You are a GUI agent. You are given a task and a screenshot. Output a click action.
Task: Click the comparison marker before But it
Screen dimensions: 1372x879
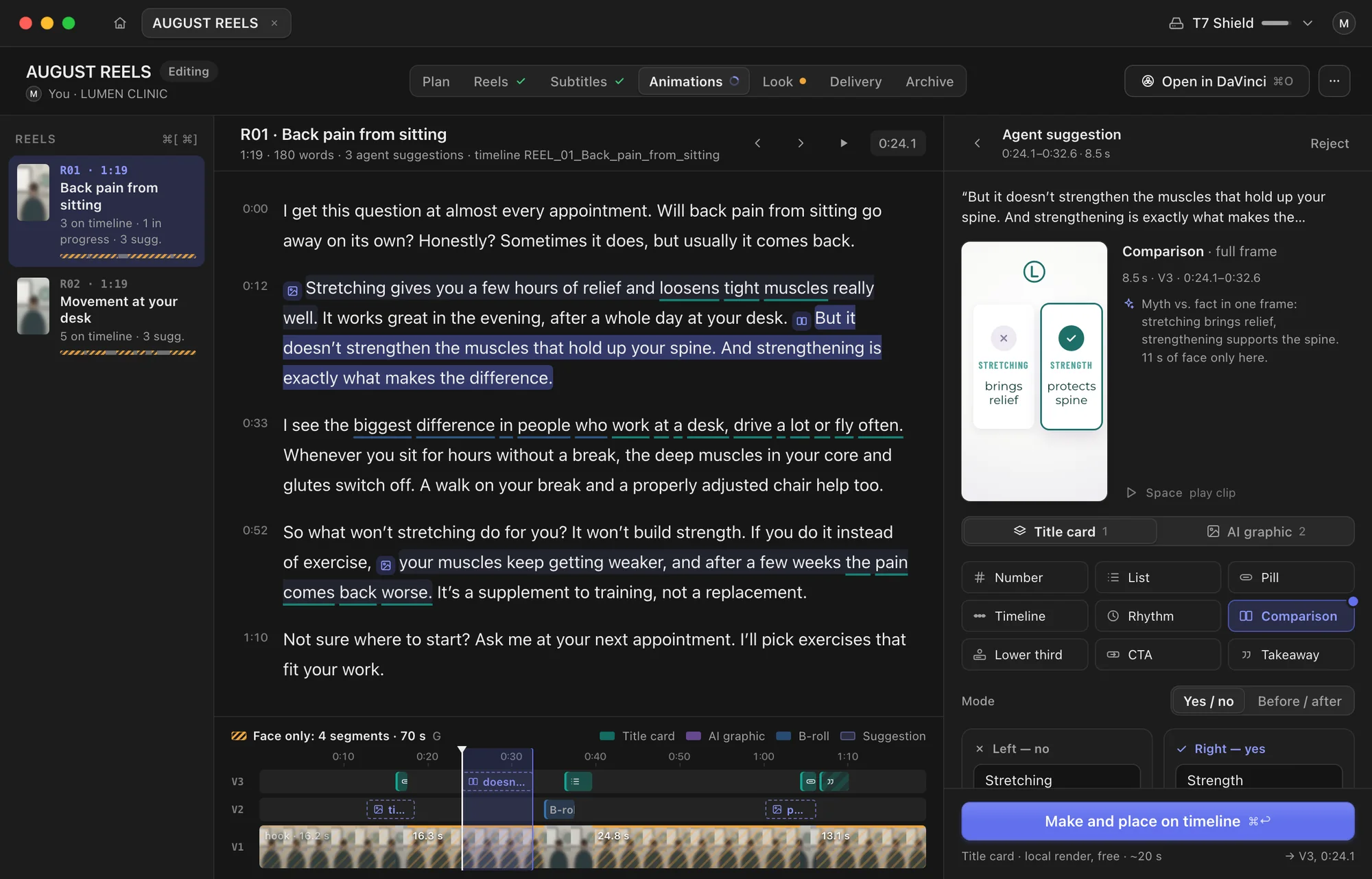(x=801, y=321)
